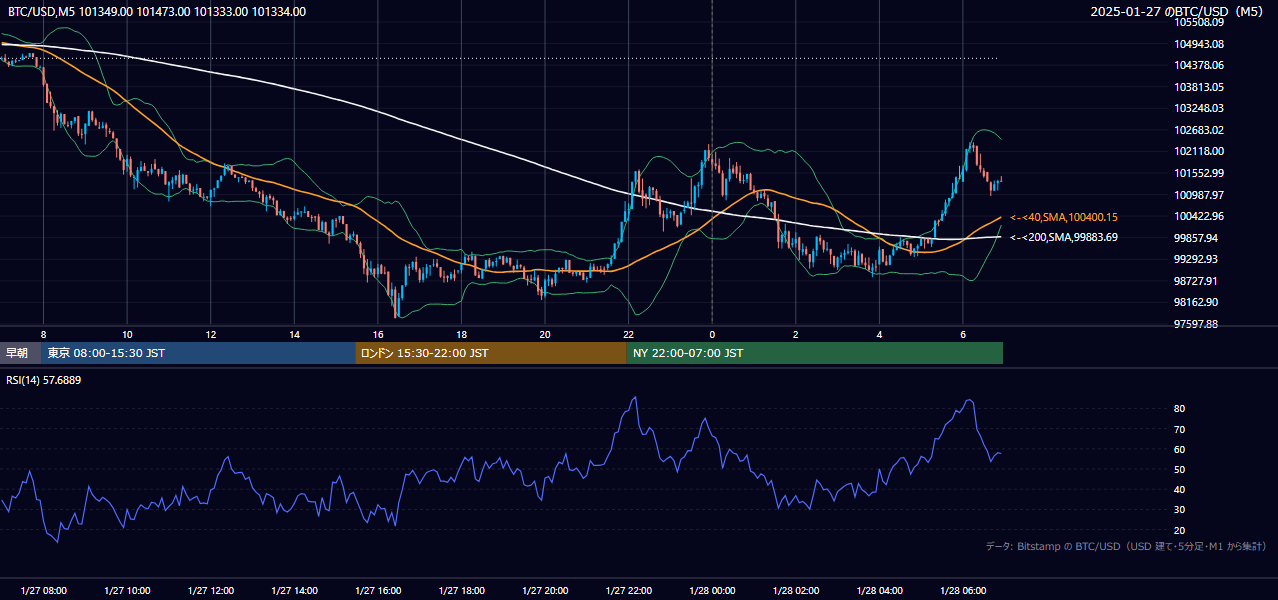Click the 2025-01-27 BTC/USD (M5) title
This screenshot has height=600, width=1278.
pyautogui.click(x=1179, y=12)
